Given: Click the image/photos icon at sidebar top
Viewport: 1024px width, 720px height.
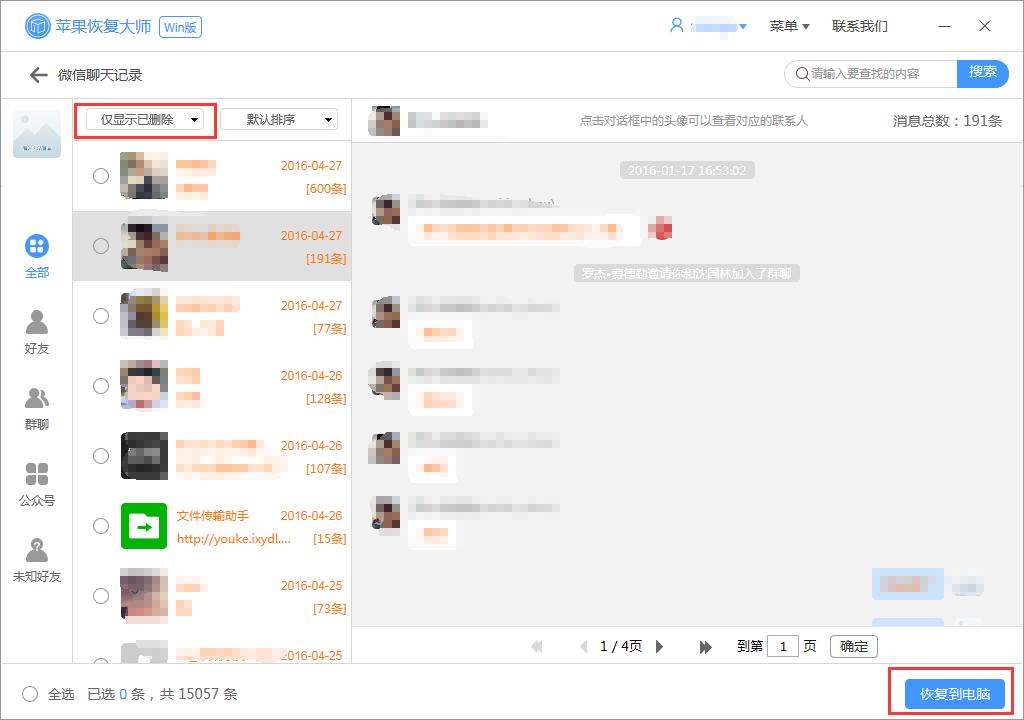Looking at the screenshot, I should (37, 135).
